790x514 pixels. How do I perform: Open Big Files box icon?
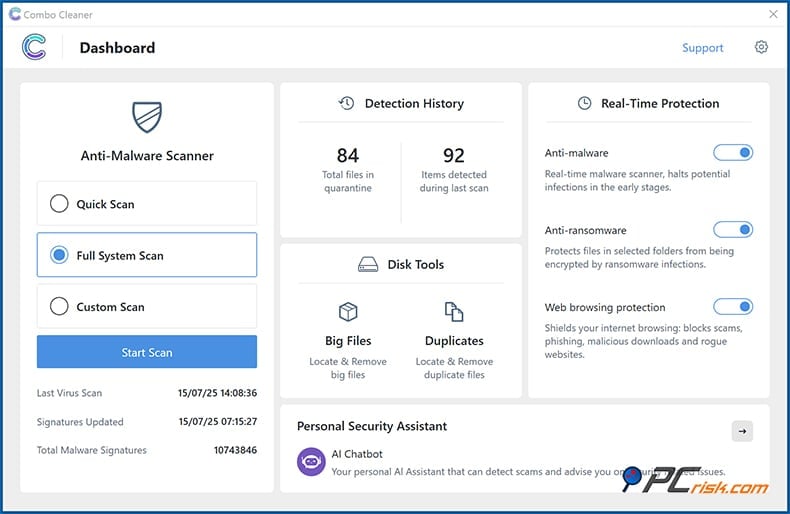click(x=347, y=311)
